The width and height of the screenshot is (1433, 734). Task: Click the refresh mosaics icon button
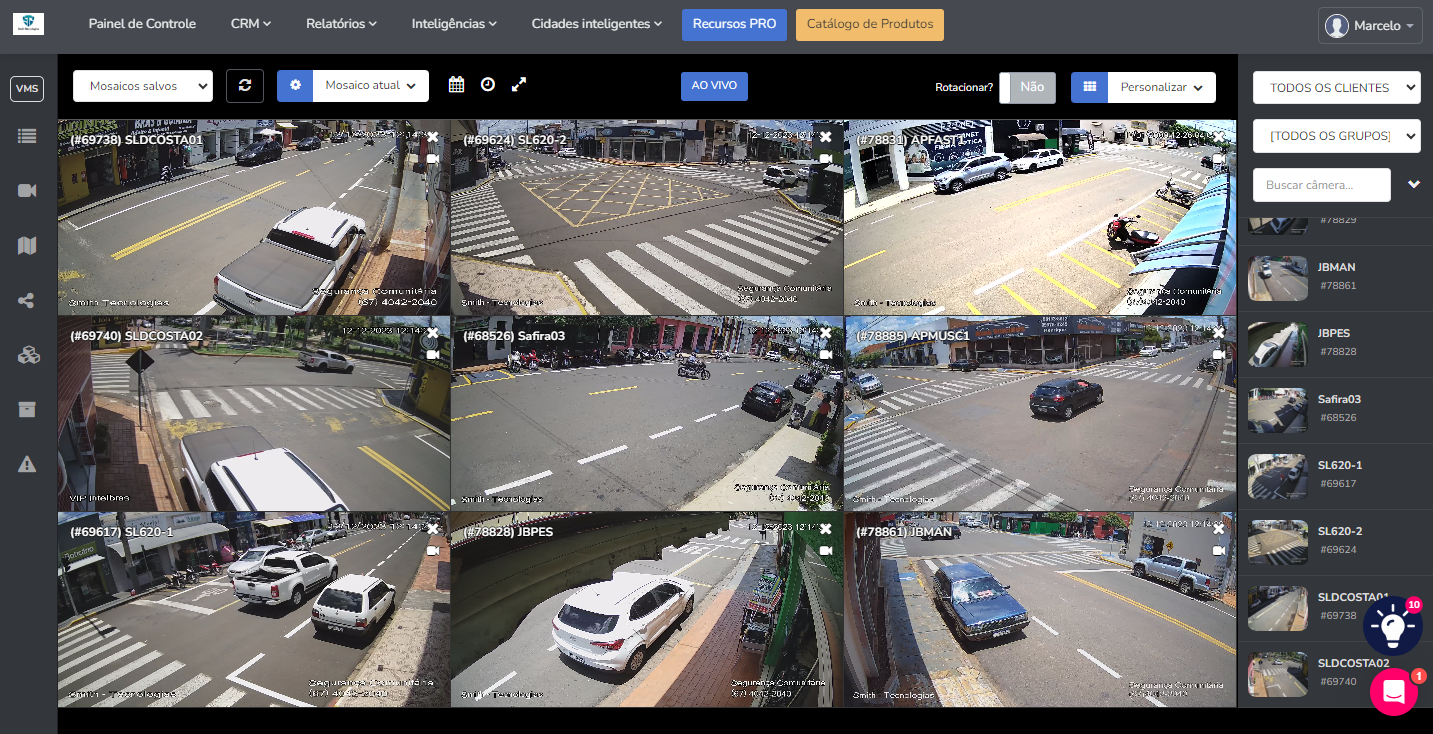click(245, 86)
